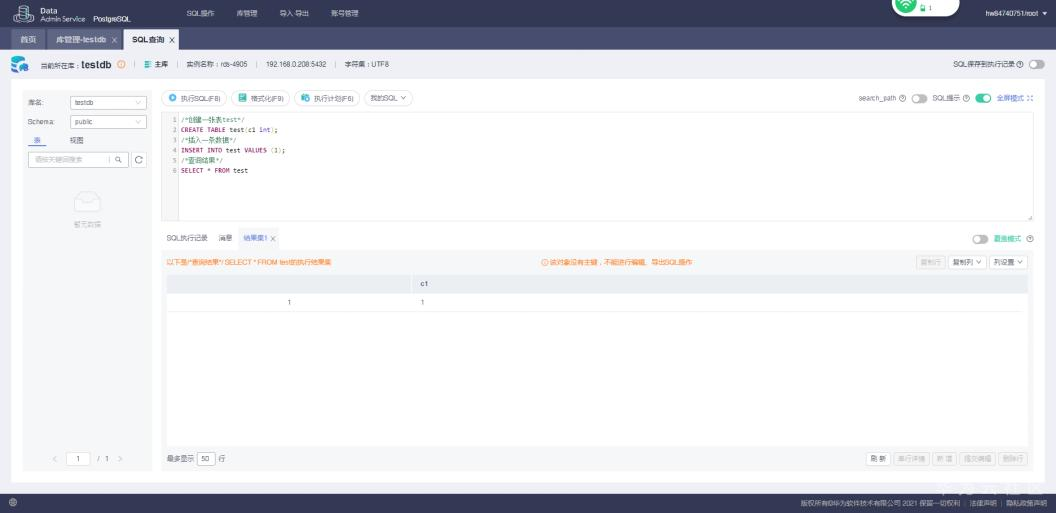Switch to the 首页 tab
Image resolution: width=1056 pixels, height=513 pixels.
28,40
